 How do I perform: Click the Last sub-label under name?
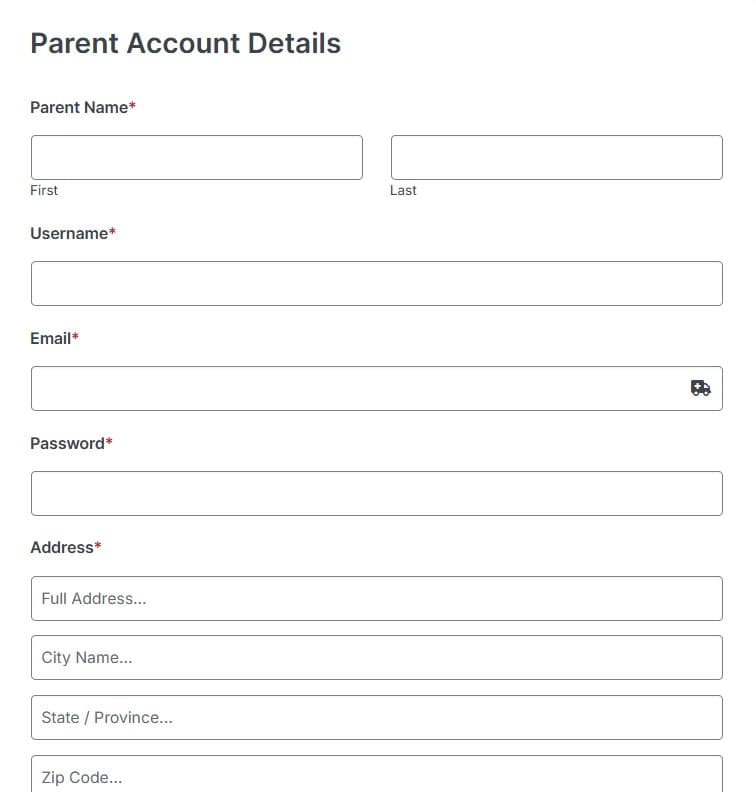tap(403, 190)
